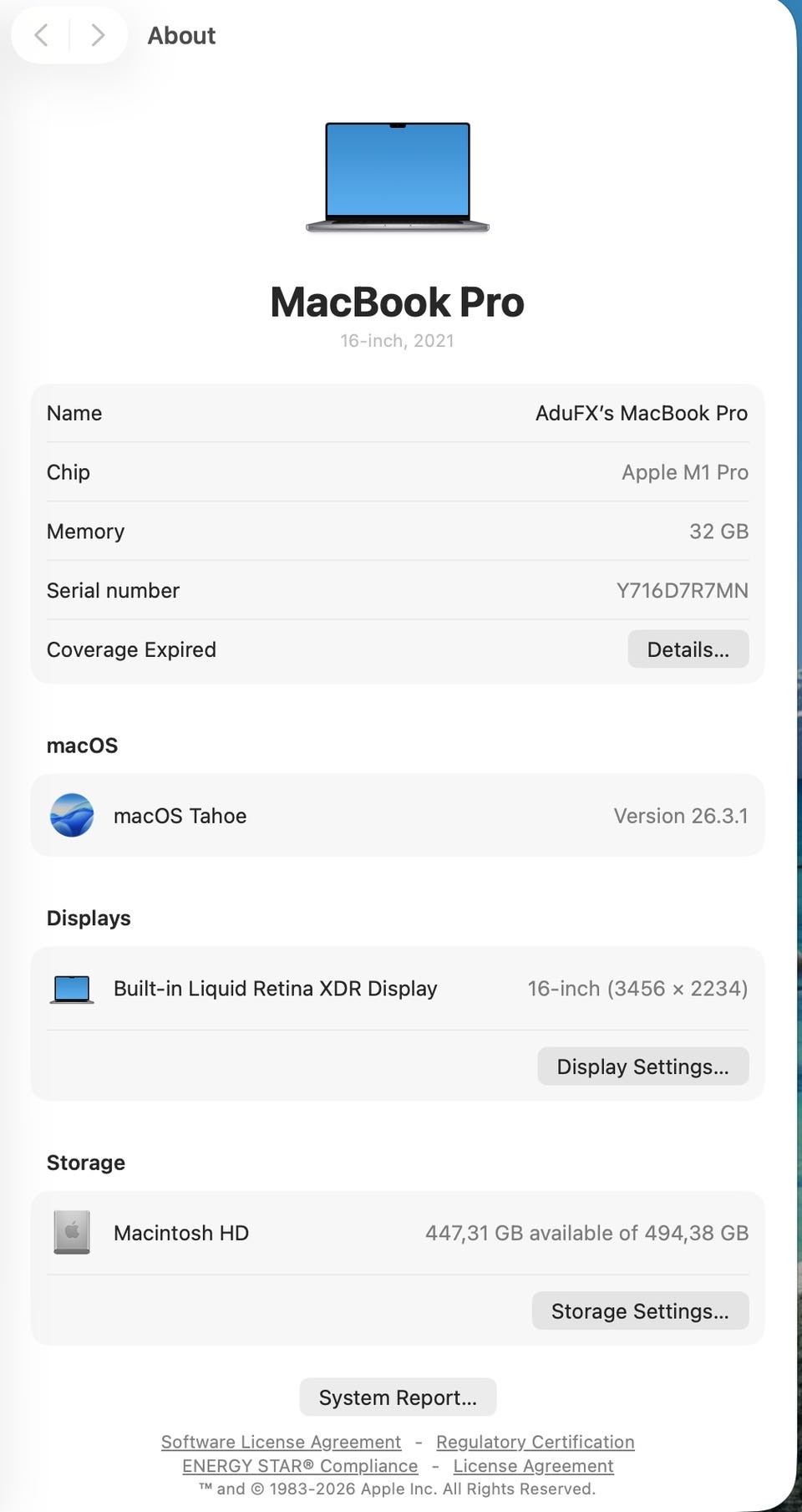Open the standalone License Agreement link
The height and width of the screenshot is (1512, 802).
[x=533, y=1466]
